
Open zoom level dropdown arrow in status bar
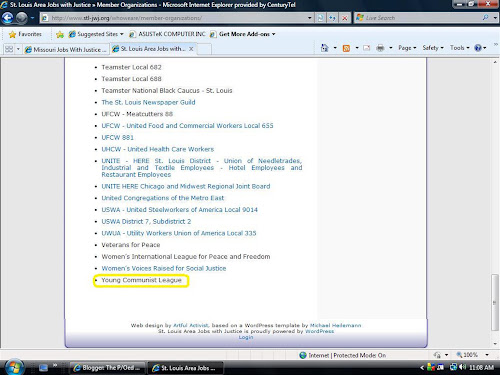coord(487,355)
